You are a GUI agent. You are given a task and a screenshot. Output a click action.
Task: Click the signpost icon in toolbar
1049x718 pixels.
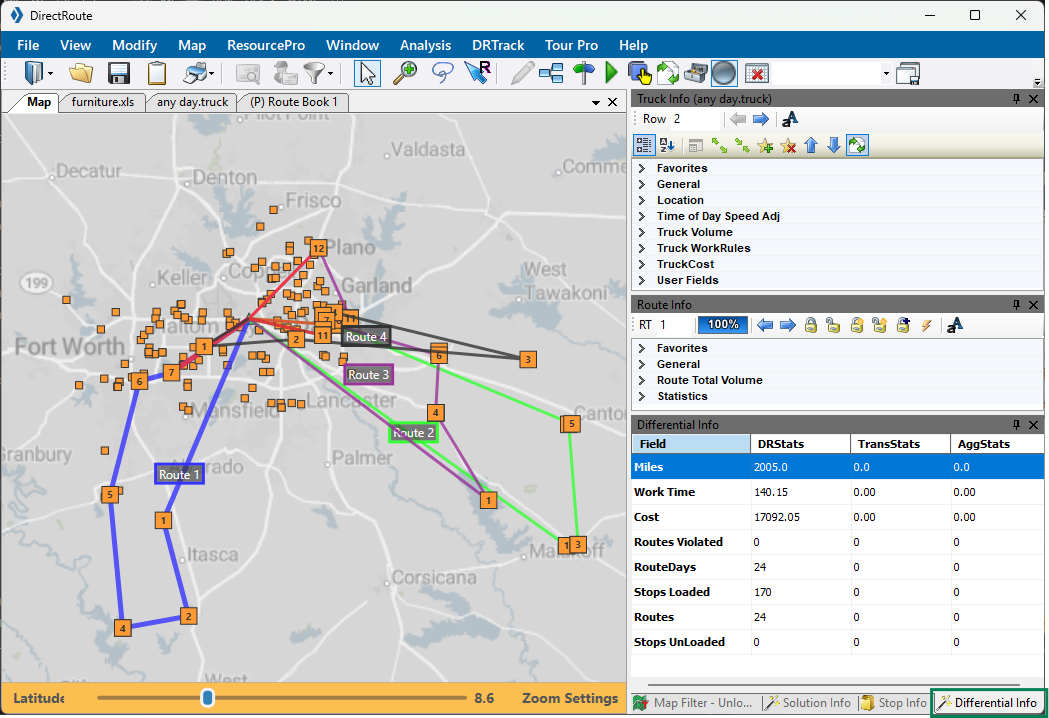pyautogui.click(x=584, y=73)
